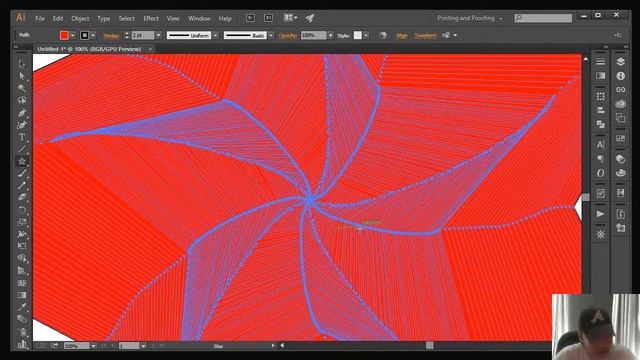Viewport: 640px width, 360px height.
Task: Open the Layers panel icon
Action: tap(620, 62)
